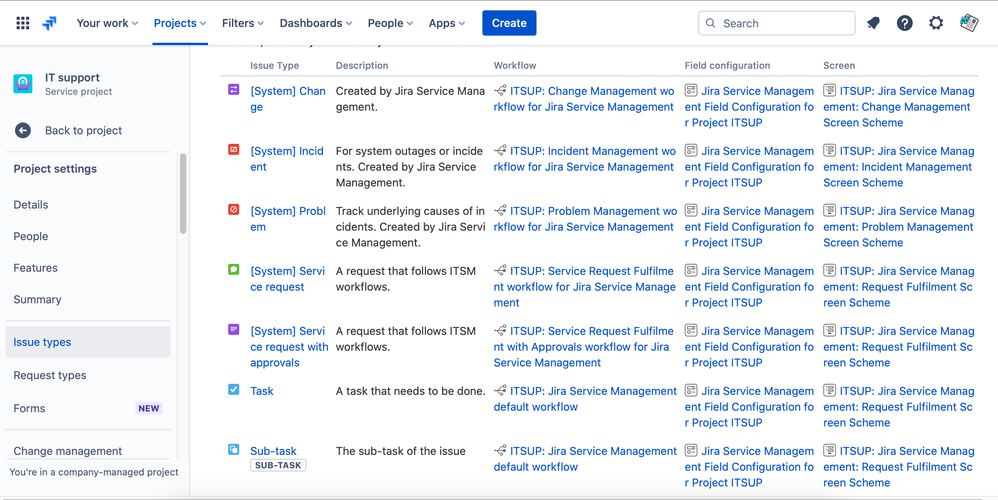This screenshot has height=500, width=998.
Task: Click the Workflow column header
Action: coord(515,66)
